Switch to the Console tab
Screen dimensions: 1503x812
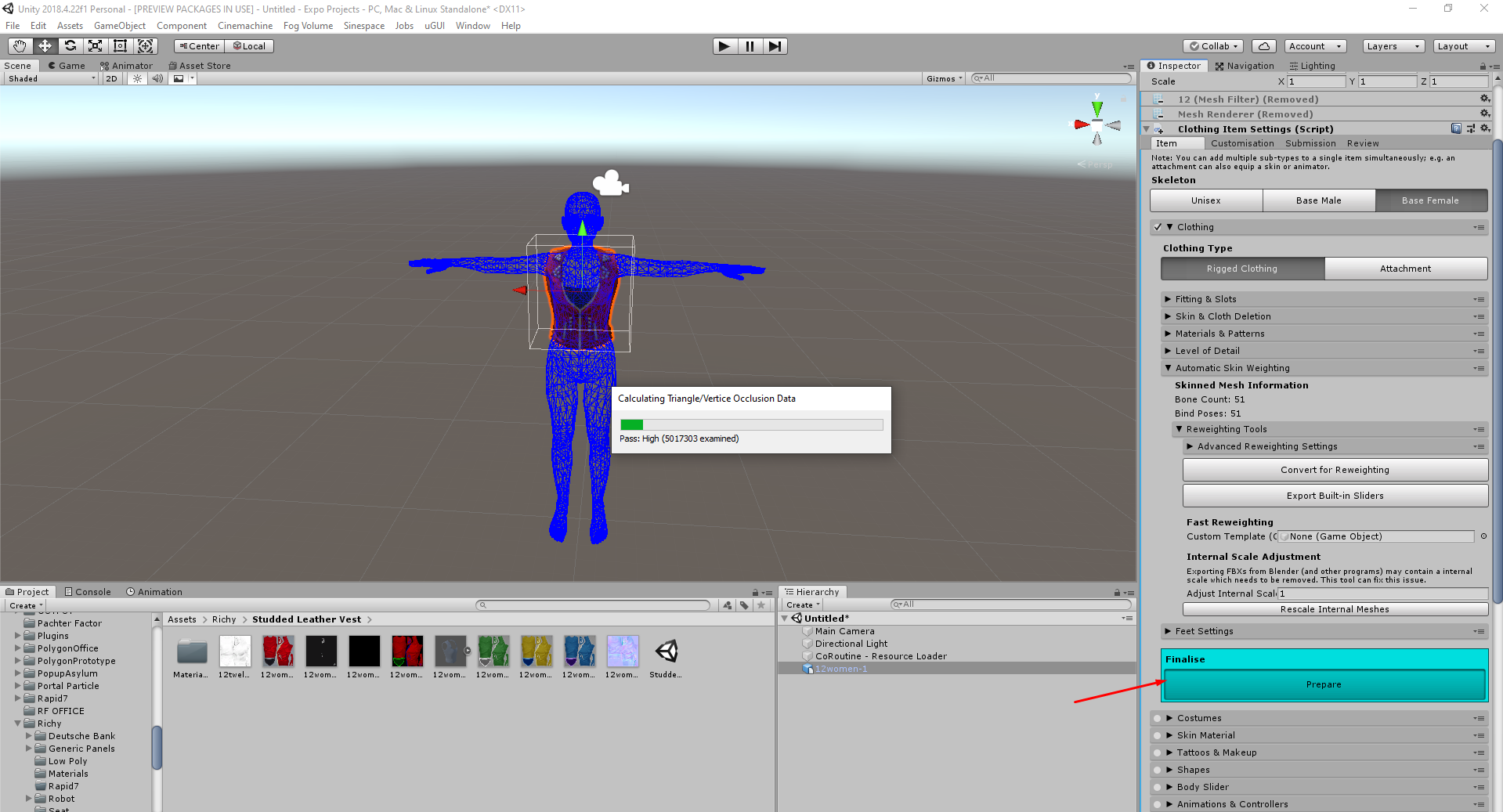[x=88, y=592]
